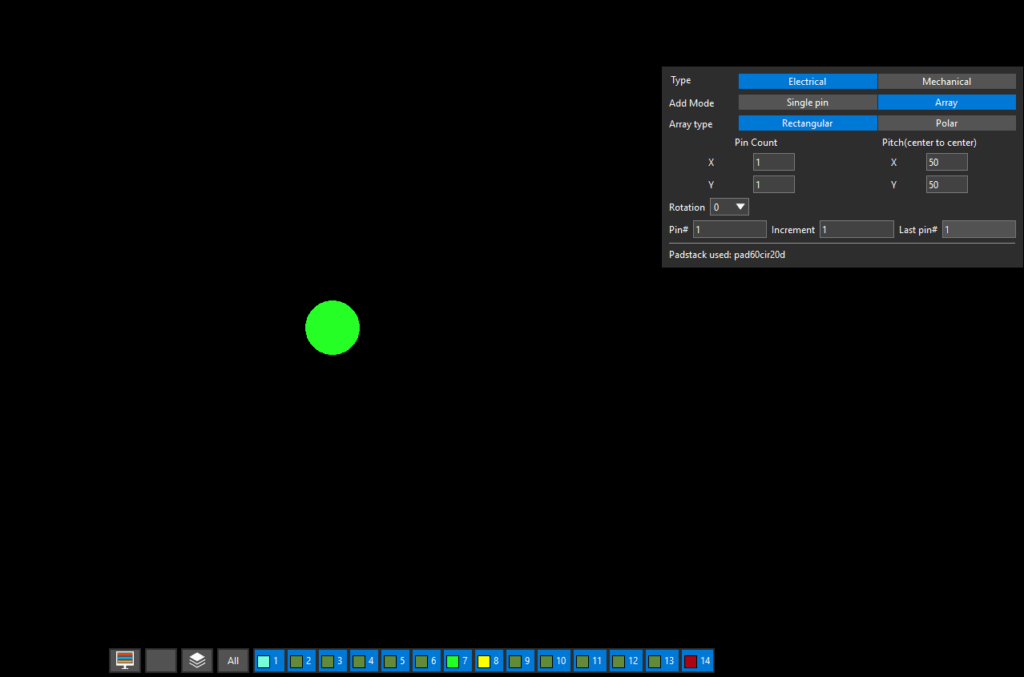Click the Pin Count X field
1024x677 pixels.
click(x=773, y=162)
